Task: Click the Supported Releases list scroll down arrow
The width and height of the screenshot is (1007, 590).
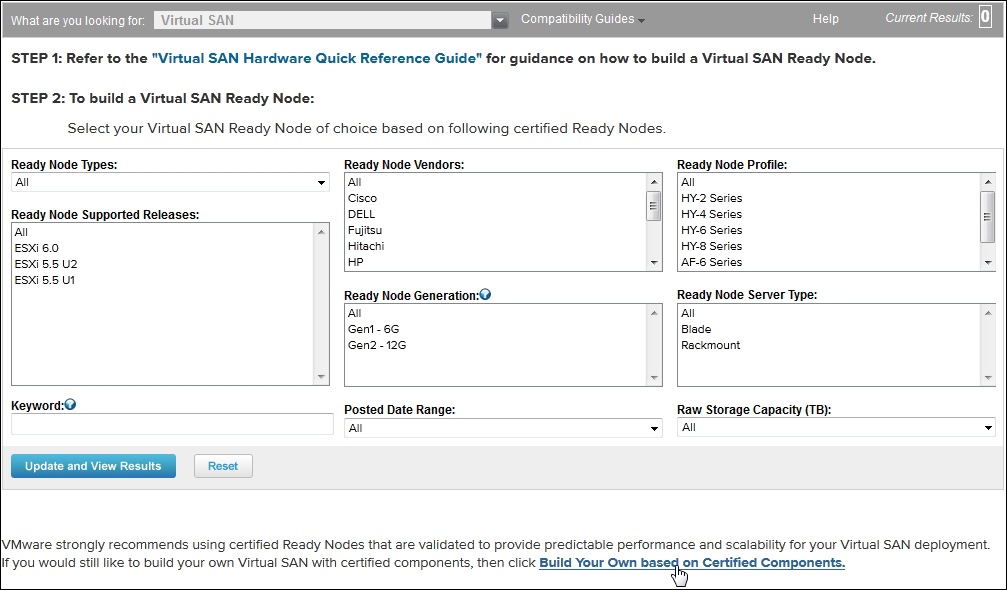Action: pyautogui.click(x=321, y=377)
